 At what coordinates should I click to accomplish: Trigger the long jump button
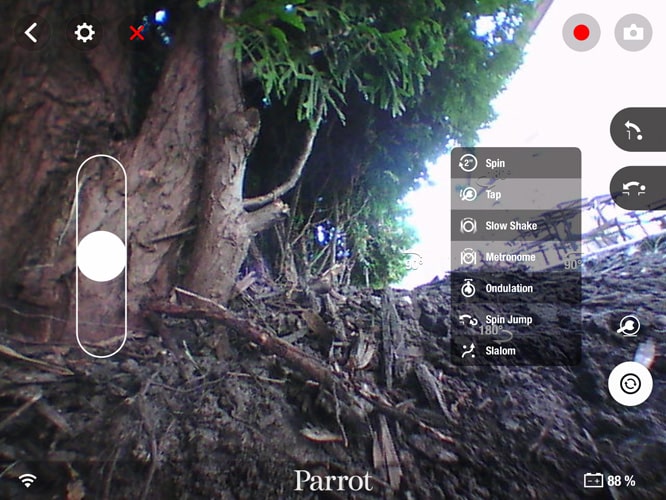click(638, 188)
